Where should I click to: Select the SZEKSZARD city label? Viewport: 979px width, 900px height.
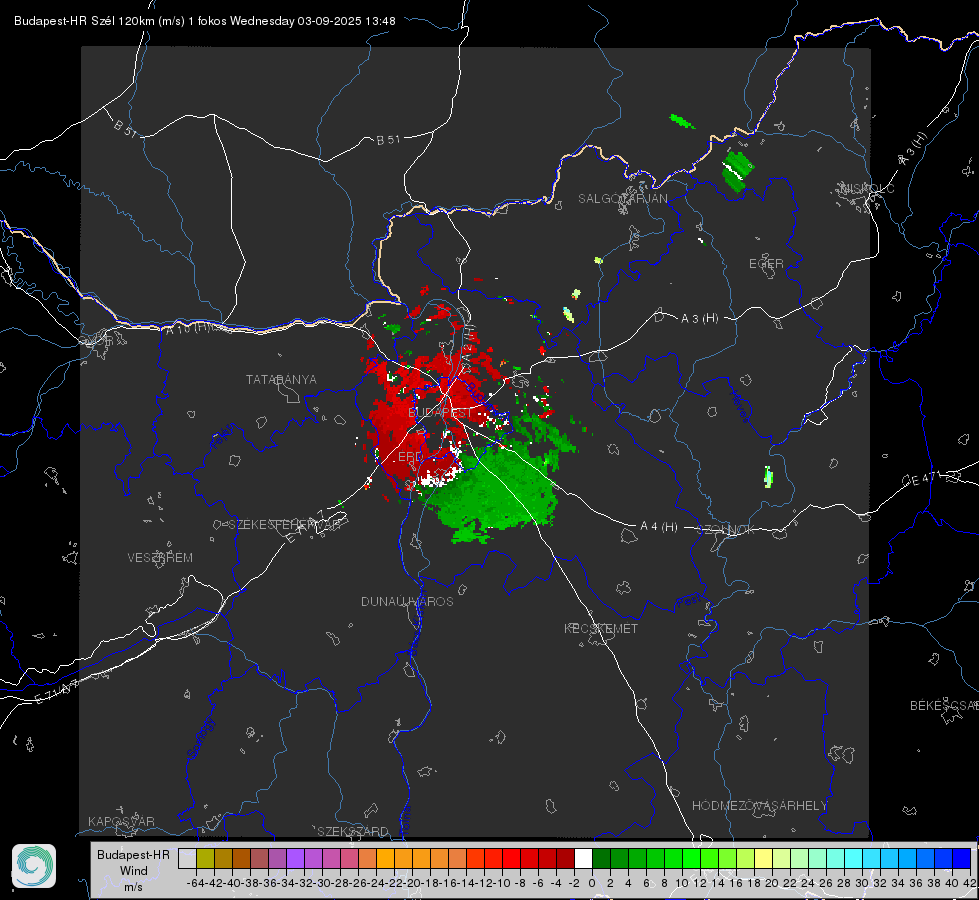(353, 831)
